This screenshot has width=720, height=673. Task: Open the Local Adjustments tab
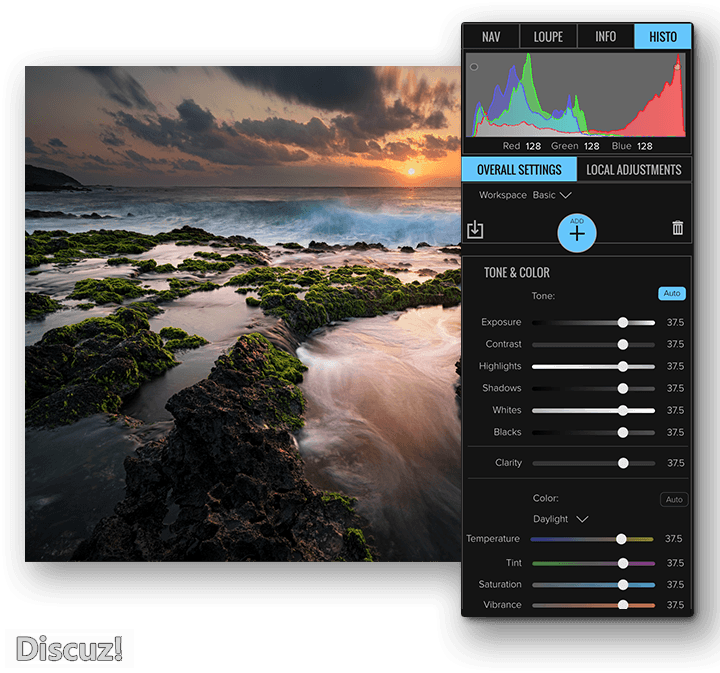[x=634, y=169]
